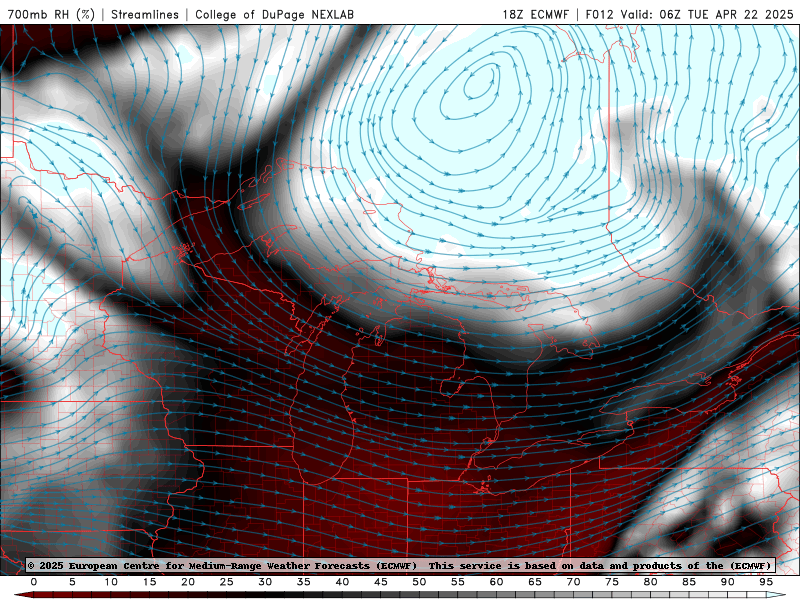Viewport: 800px width, 600px height.
Task: Click "Valid: 06Z TUE APR 22 2025" text
Action: [707, 14]
